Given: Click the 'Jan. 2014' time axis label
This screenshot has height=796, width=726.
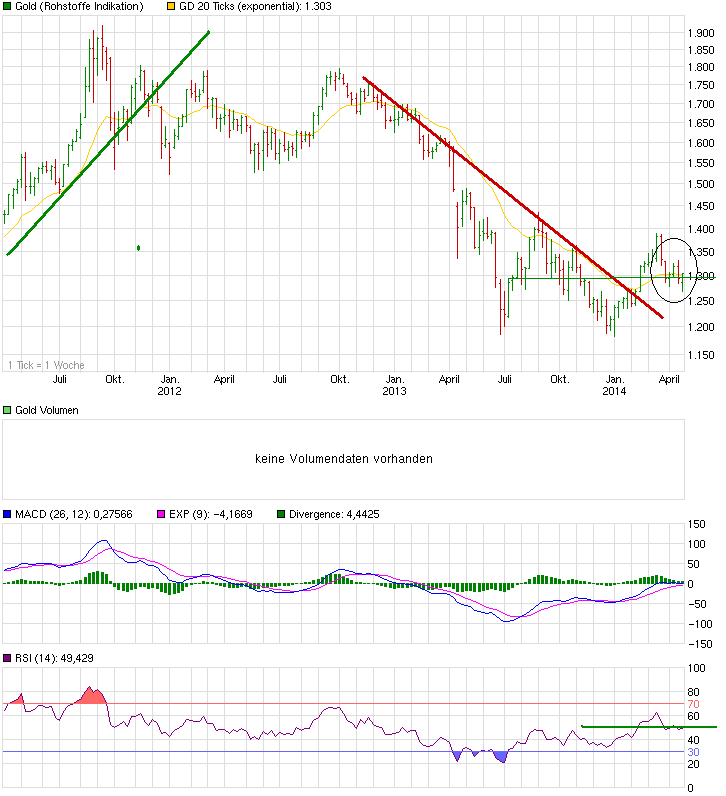Looking at the screenshot, I should pyautogui.click(x=614, y=385).
